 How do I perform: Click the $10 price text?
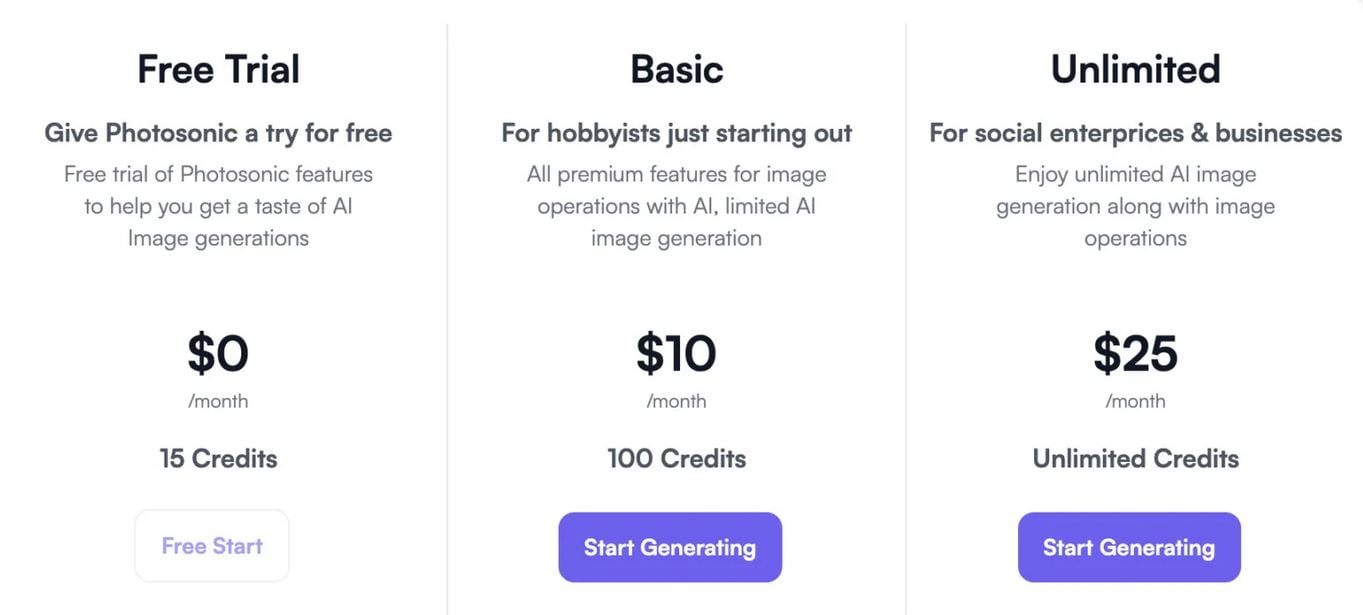[677, 353]
